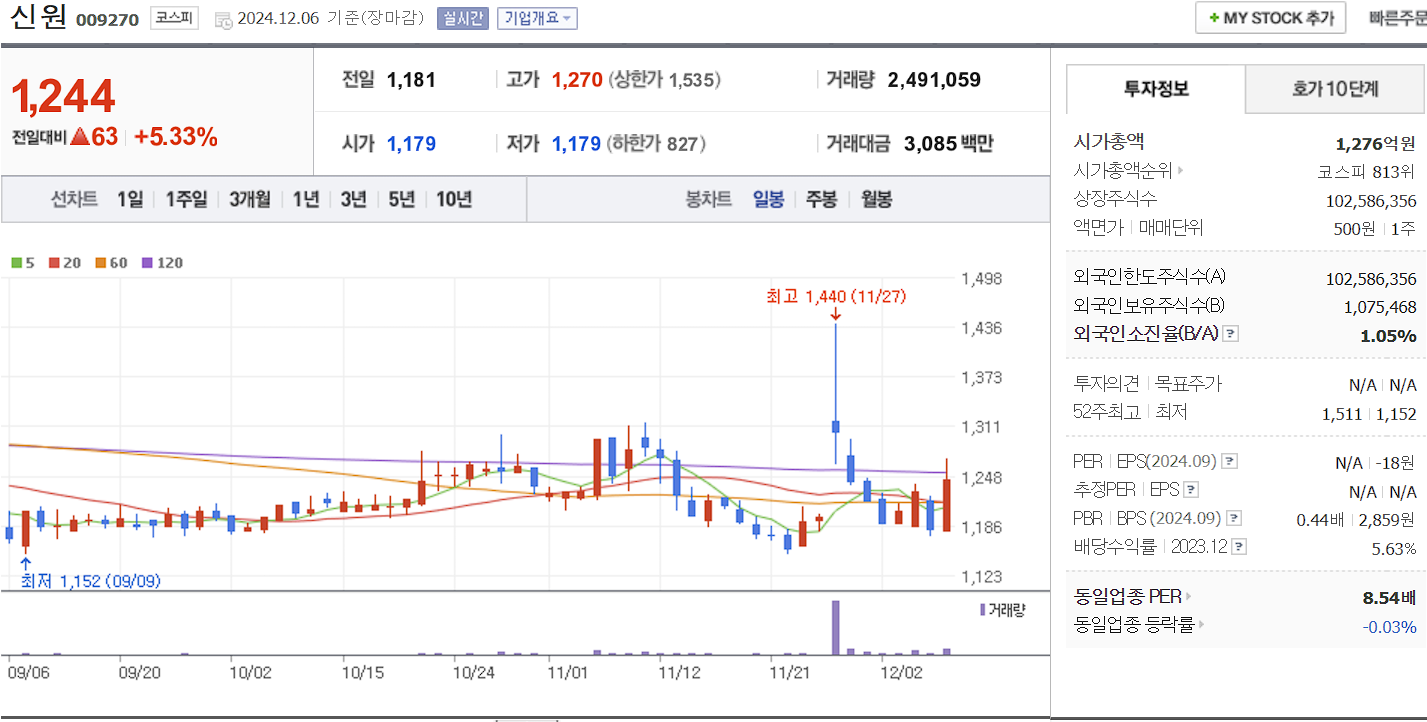
Task: Click the question icon next to 외국인소진율(B/A)
Action: (x=1231, y=334)
